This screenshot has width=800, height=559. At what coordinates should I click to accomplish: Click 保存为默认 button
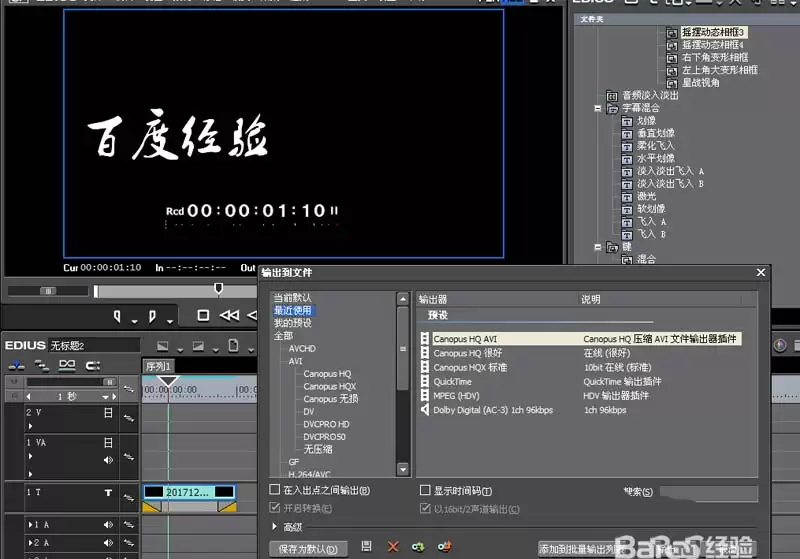(308, 549)
